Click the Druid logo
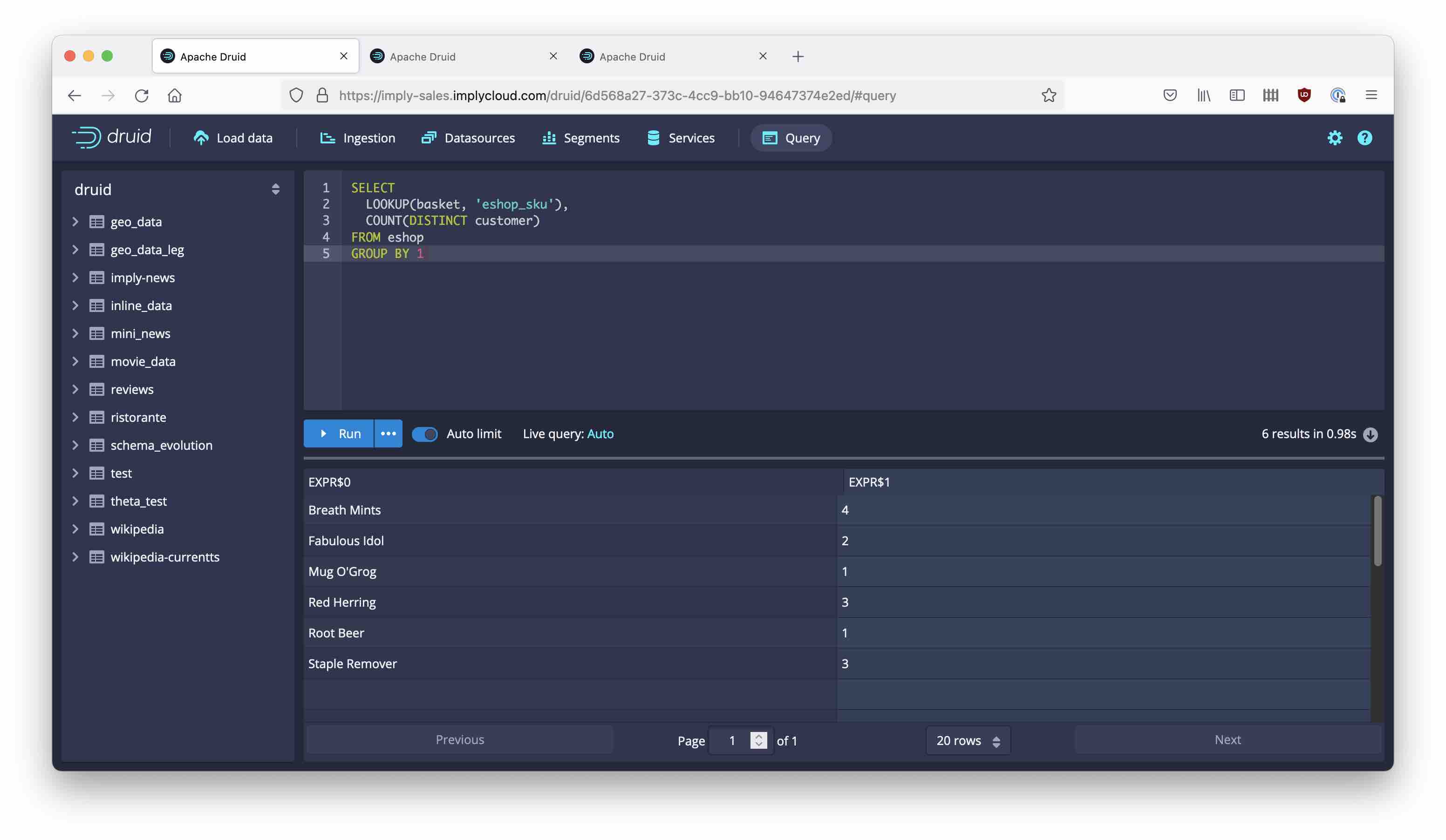 111,137
